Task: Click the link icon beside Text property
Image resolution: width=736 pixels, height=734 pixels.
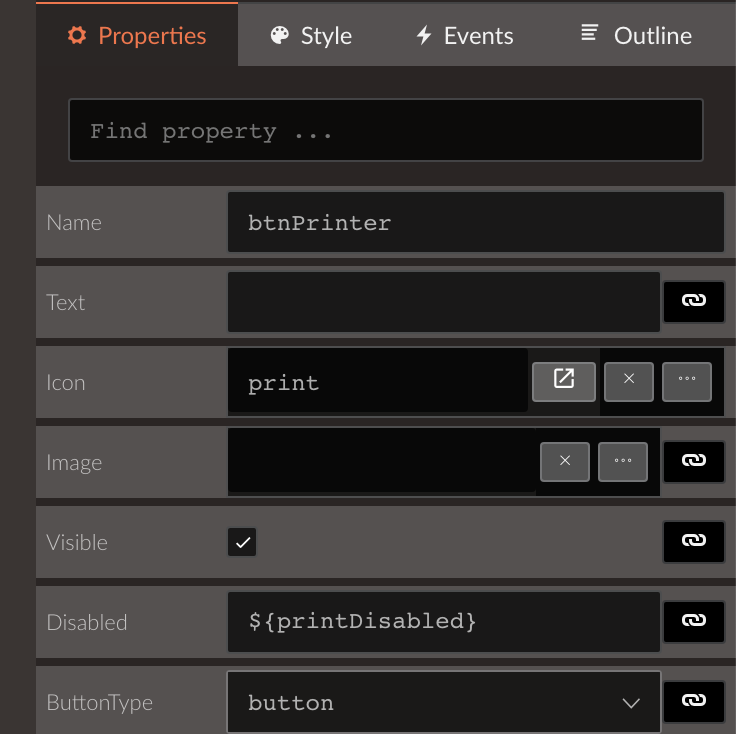Action: pos(693,301)
